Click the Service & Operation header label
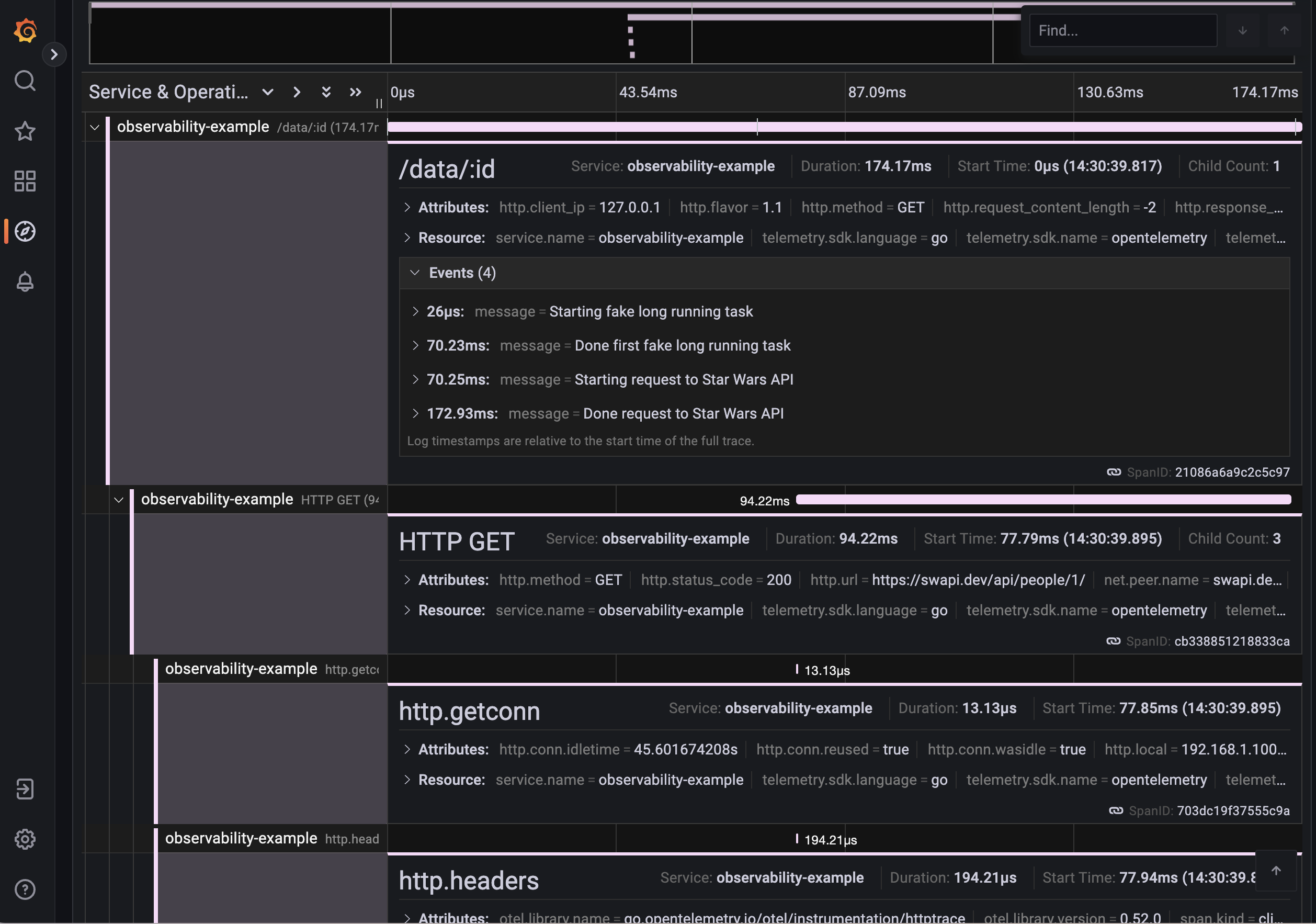The height and width of the screenshot is (924, 1316). pyautogui.click(x=168, y=92)
